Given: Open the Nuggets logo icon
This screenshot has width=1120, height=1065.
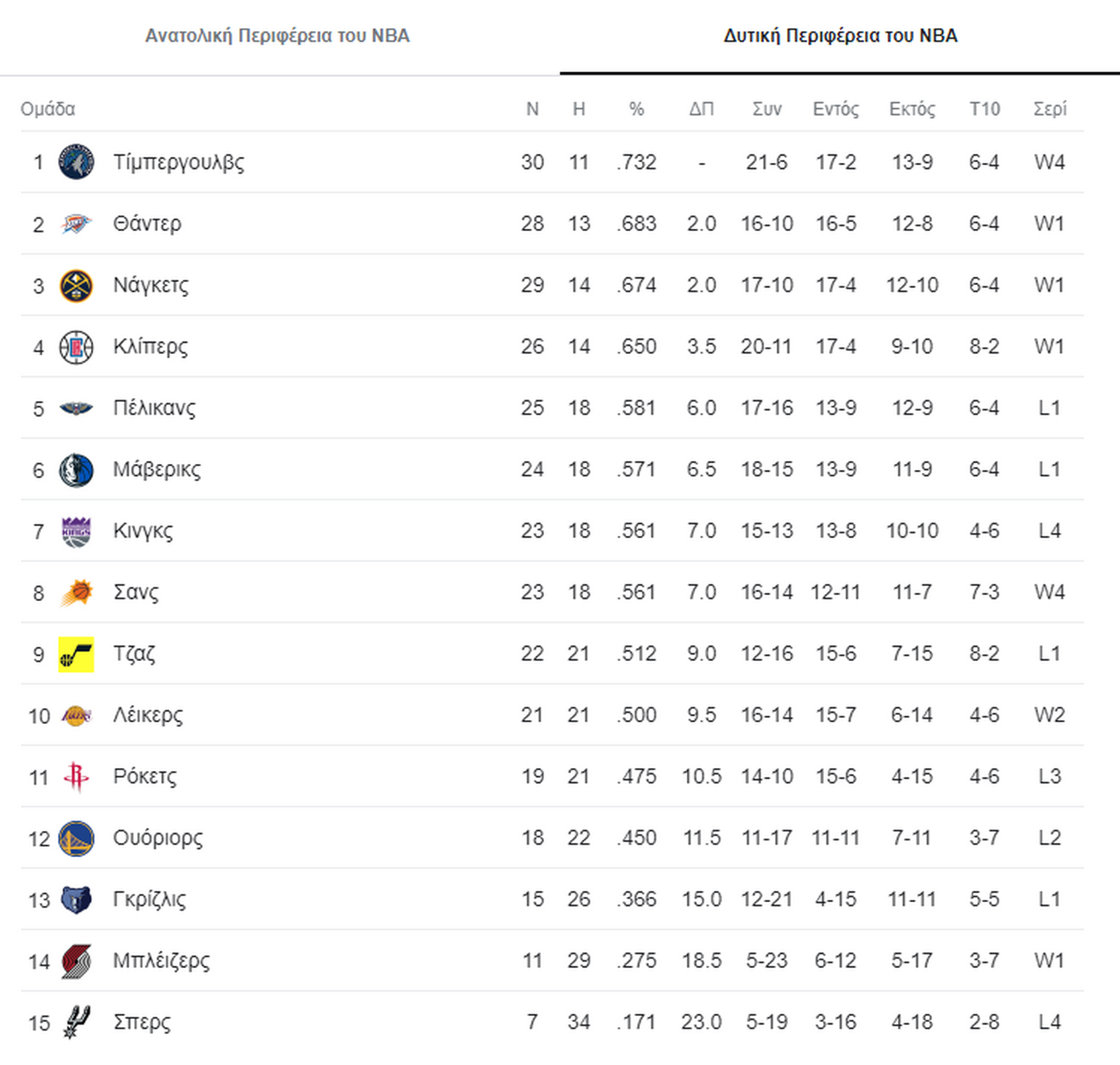Looking at the screenshot, I should (76, 285).
